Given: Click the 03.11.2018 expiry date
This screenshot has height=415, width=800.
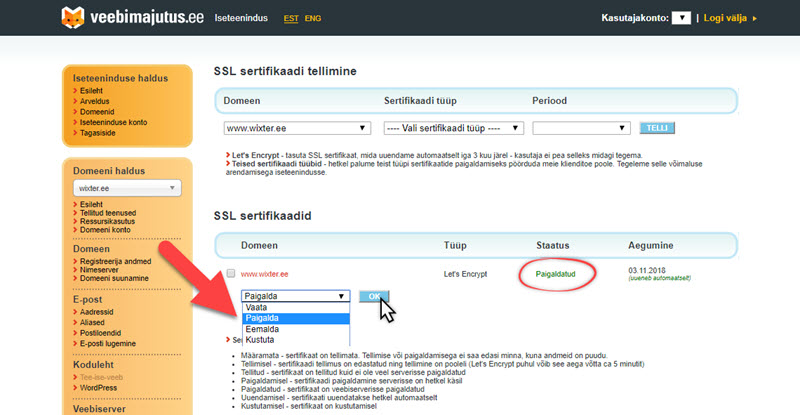Looking at the screenshot, I should [646, 270].
